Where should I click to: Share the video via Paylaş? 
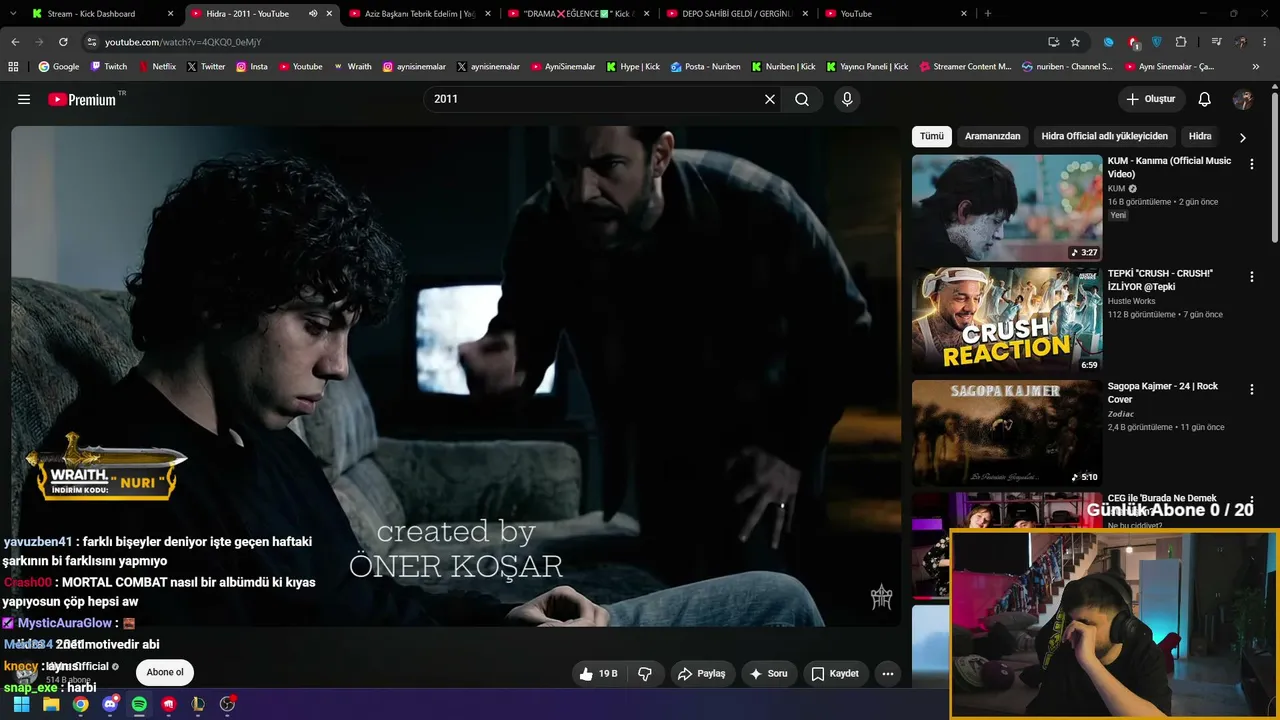click(x=701, y=674)
